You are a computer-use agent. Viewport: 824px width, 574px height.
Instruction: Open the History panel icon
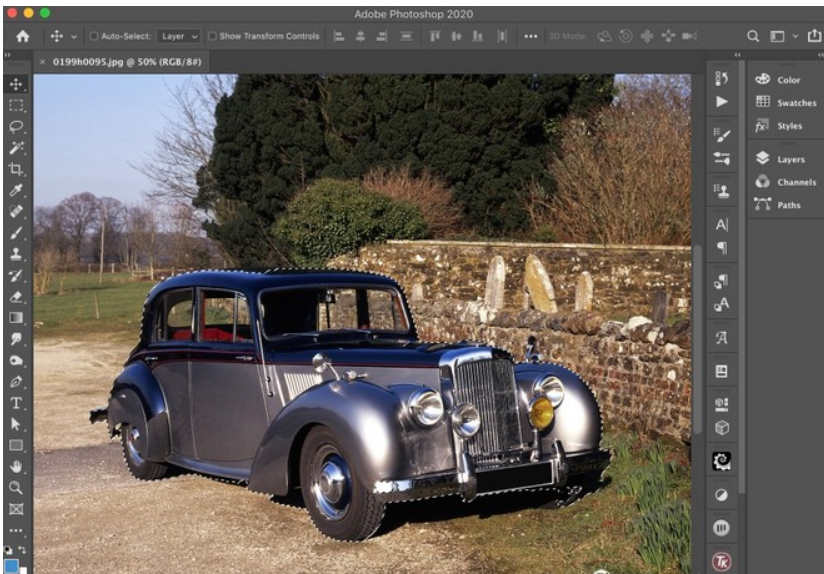(722, 78)
